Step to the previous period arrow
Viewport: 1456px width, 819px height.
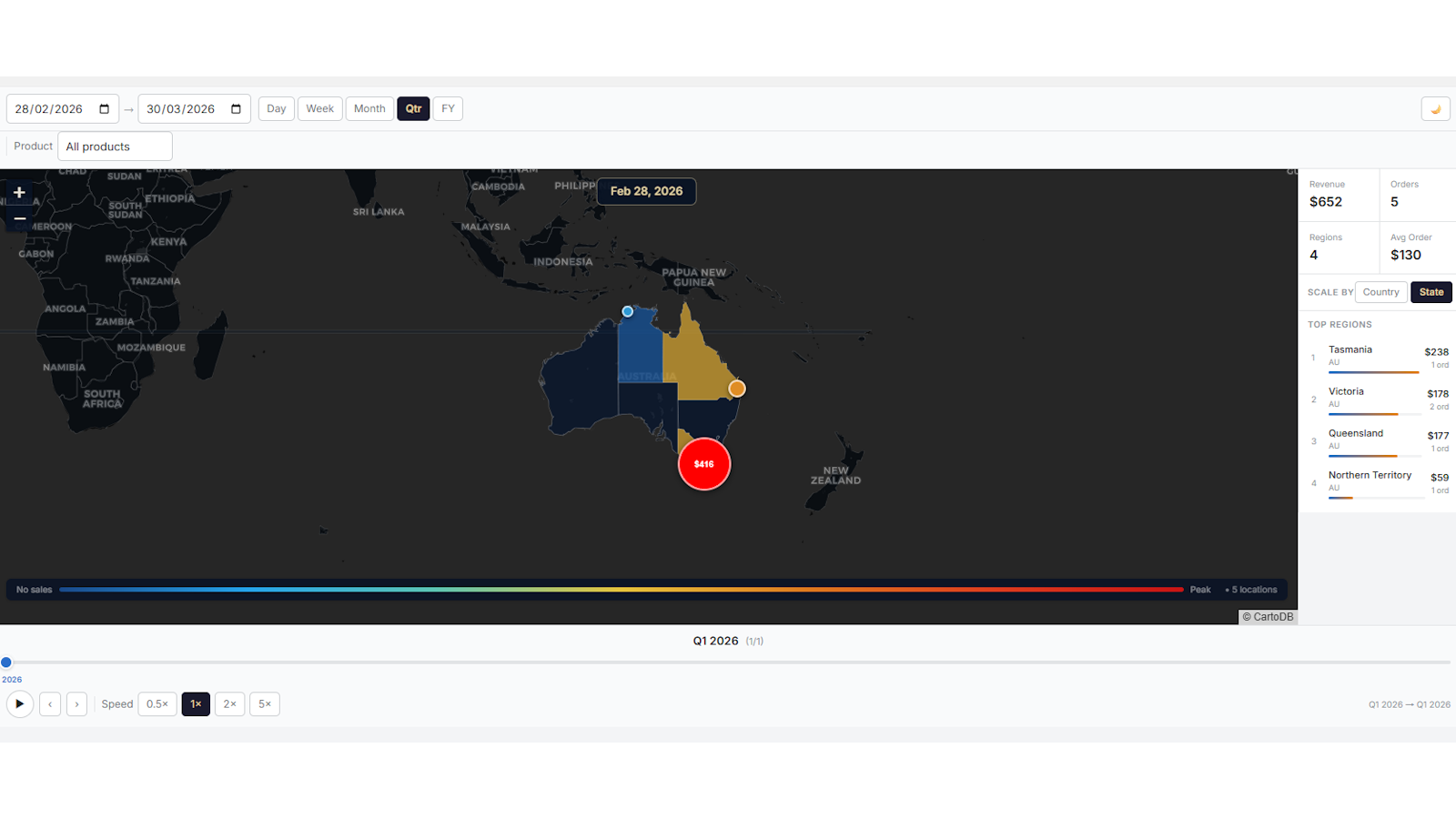pyautogui.click(x=50, y=704)
